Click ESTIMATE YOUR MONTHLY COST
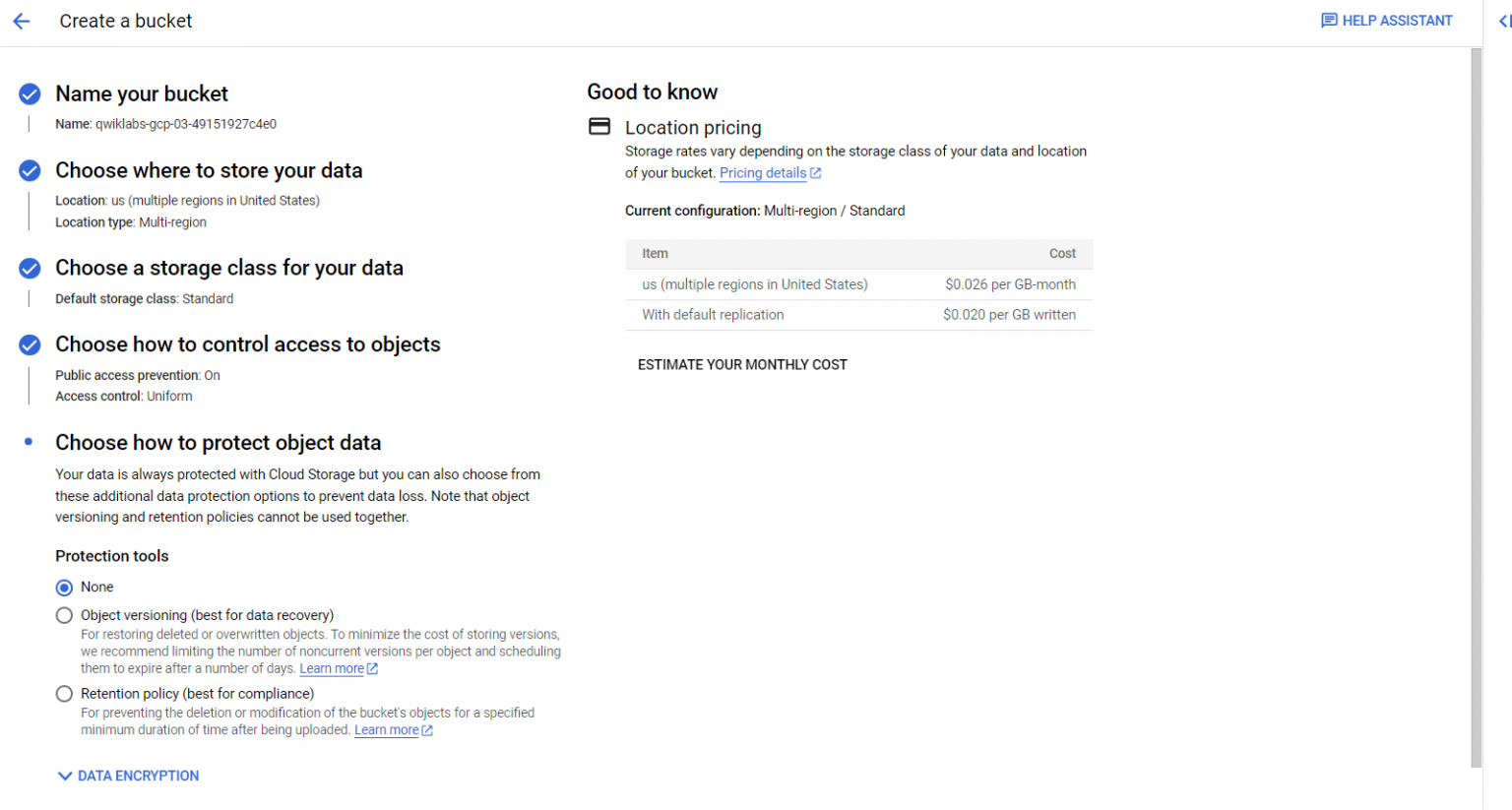 coord(743,364)
